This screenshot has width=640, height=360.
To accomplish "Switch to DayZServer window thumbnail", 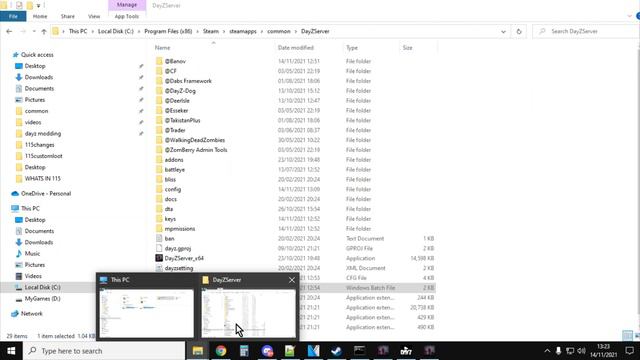I will pos(248,313).
